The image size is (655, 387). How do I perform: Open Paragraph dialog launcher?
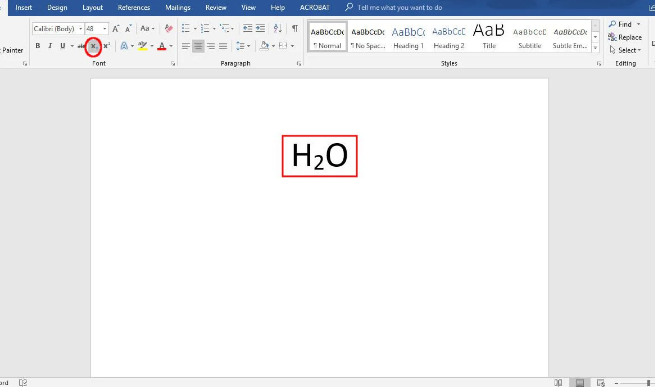pos(299,64)
